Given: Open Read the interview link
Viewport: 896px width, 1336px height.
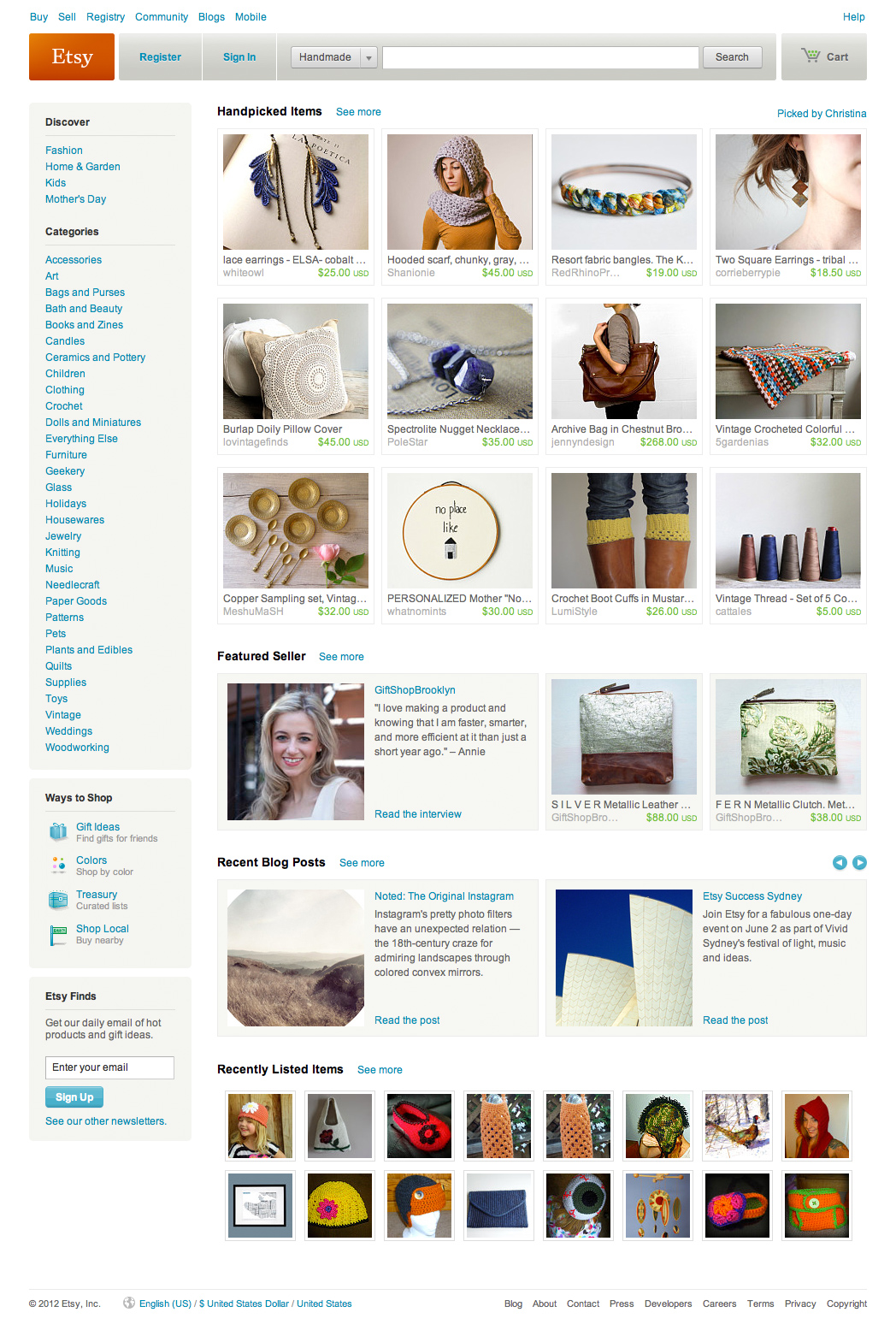Looking at the screenshot, I should (x=418, y=814).
